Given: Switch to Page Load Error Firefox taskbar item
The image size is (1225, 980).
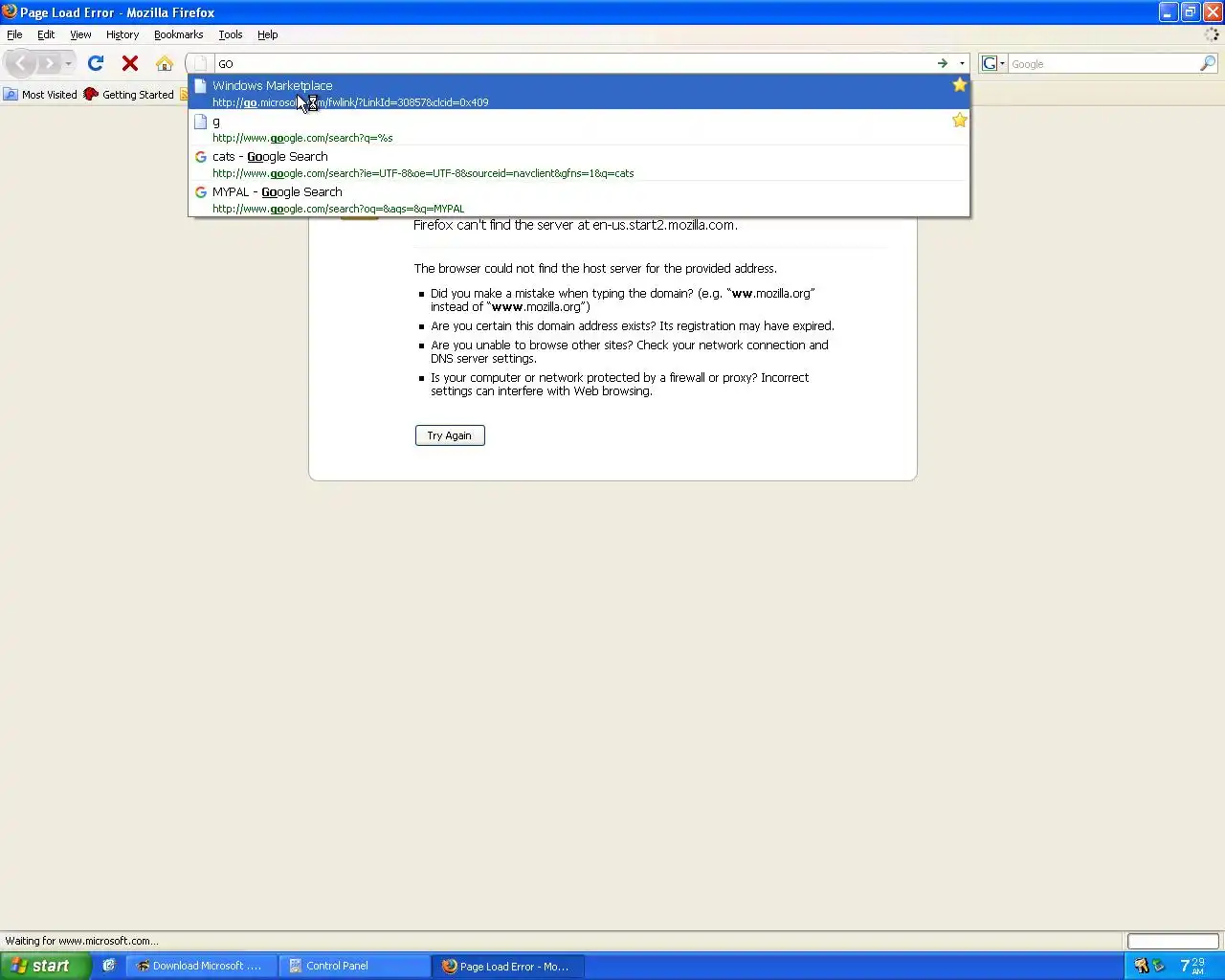Looking at the screenshot, I should pos(508,966).
